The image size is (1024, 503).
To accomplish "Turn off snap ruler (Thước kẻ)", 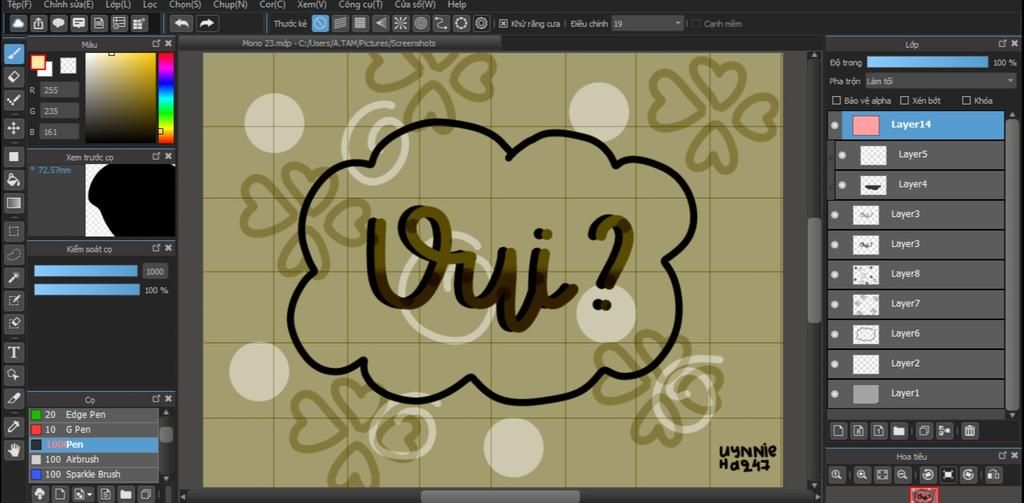I will [320, 24].
